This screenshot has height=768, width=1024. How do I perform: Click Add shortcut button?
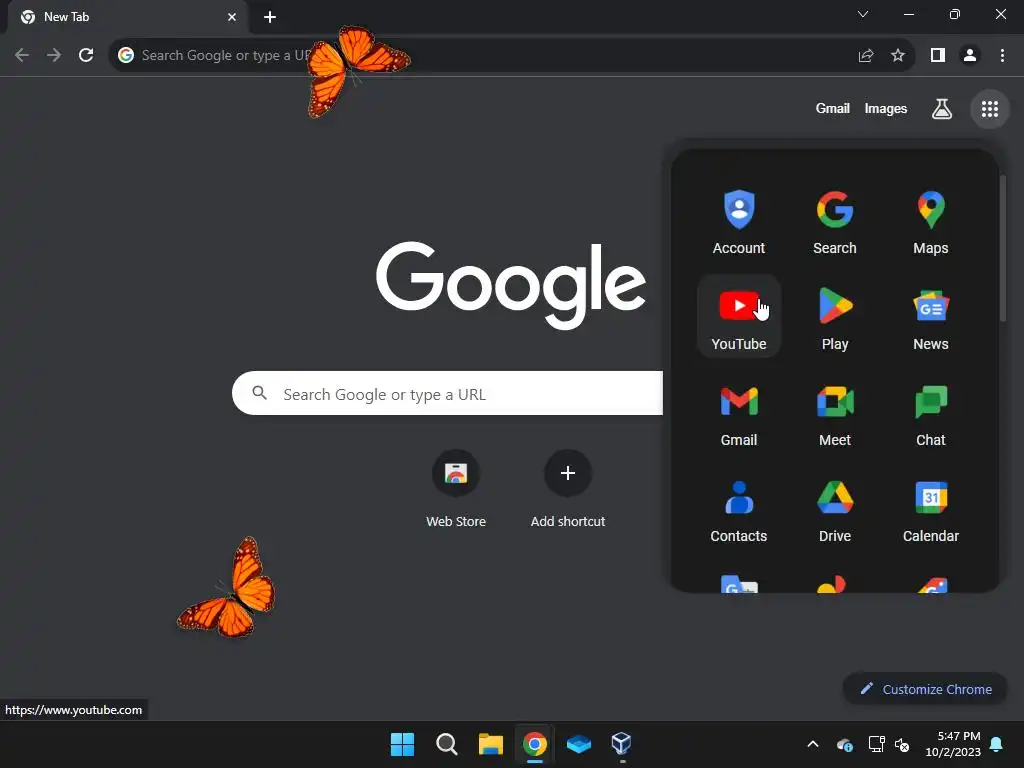568,488
